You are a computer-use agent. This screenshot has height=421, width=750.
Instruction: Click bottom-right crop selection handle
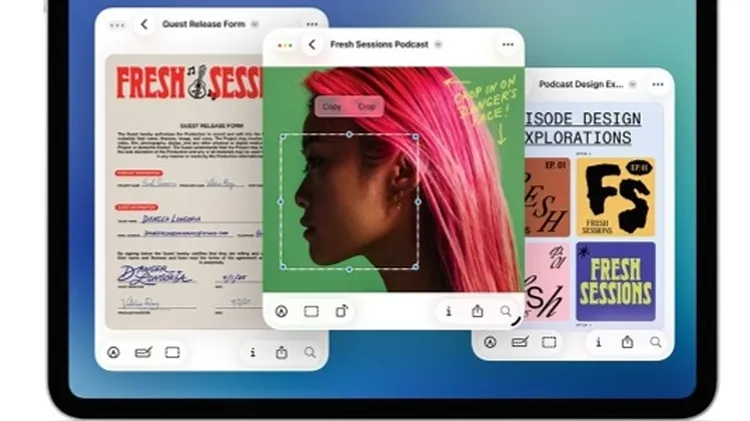pos(416,266)
